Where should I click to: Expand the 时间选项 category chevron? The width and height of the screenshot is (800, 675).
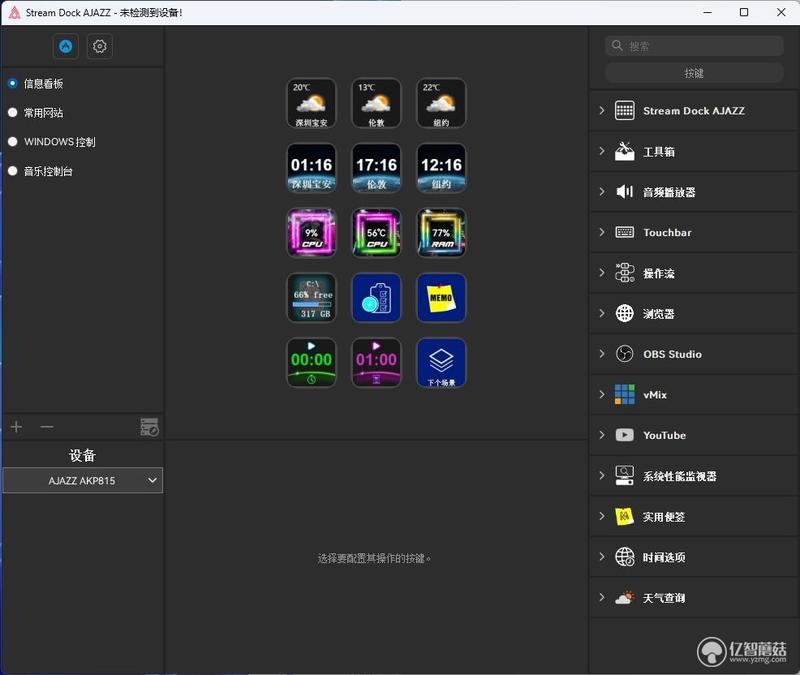602,557
